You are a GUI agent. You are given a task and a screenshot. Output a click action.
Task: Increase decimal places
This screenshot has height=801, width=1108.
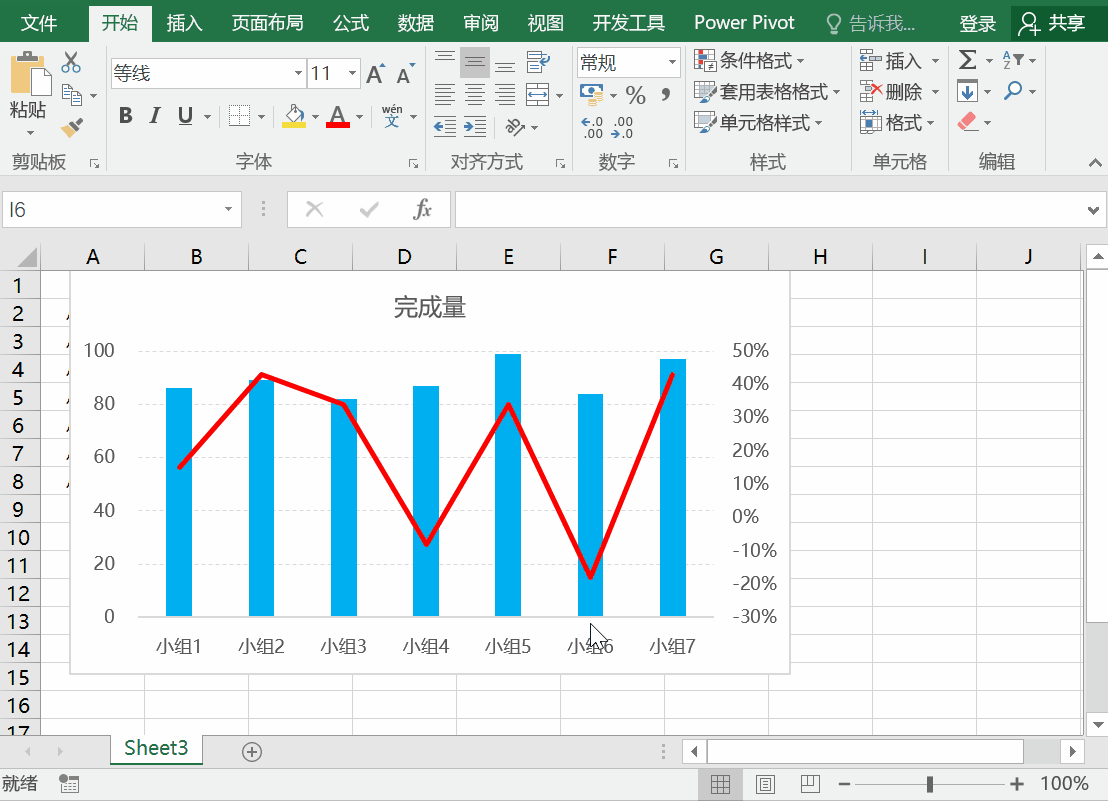pos(592,127)
